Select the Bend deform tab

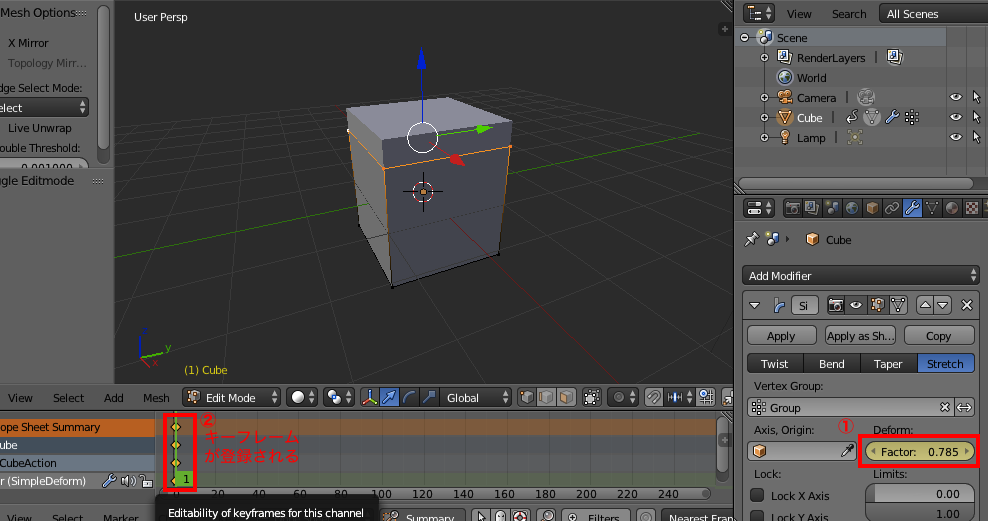point(831,364)
